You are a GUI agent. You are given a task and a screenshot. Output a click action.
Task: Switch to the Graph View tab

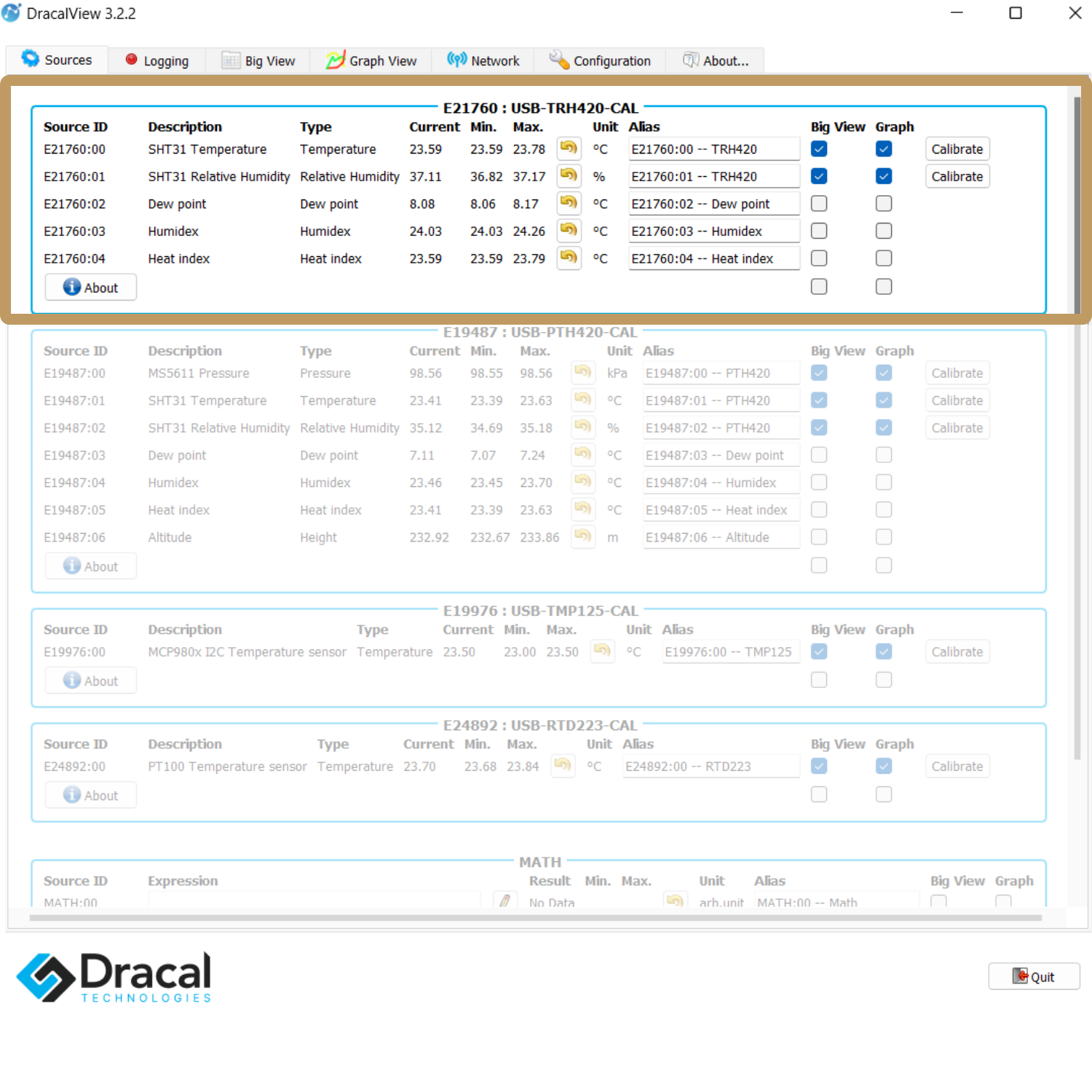(371, 60)
